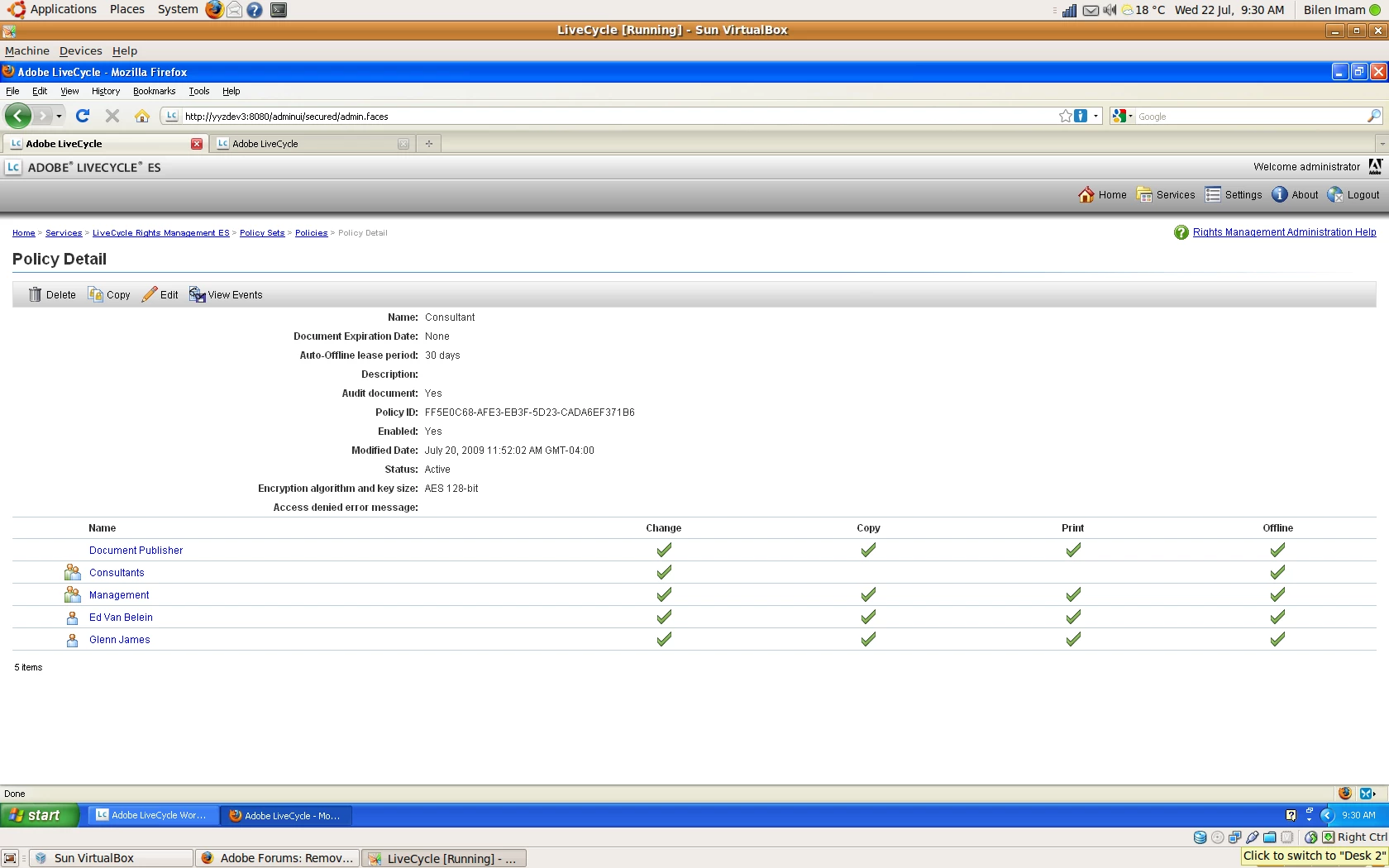
Task: Open Glenn James user link
Action: pyautogui.click(x=120, y=639)
